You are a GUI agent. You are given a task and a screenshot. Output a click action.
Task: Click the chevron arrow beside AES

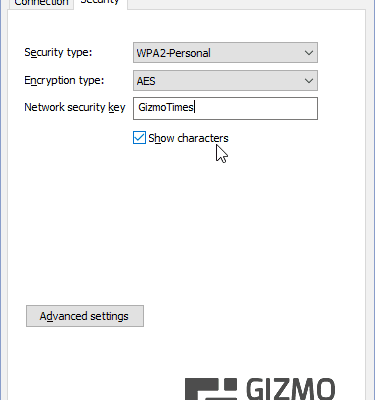309,81
